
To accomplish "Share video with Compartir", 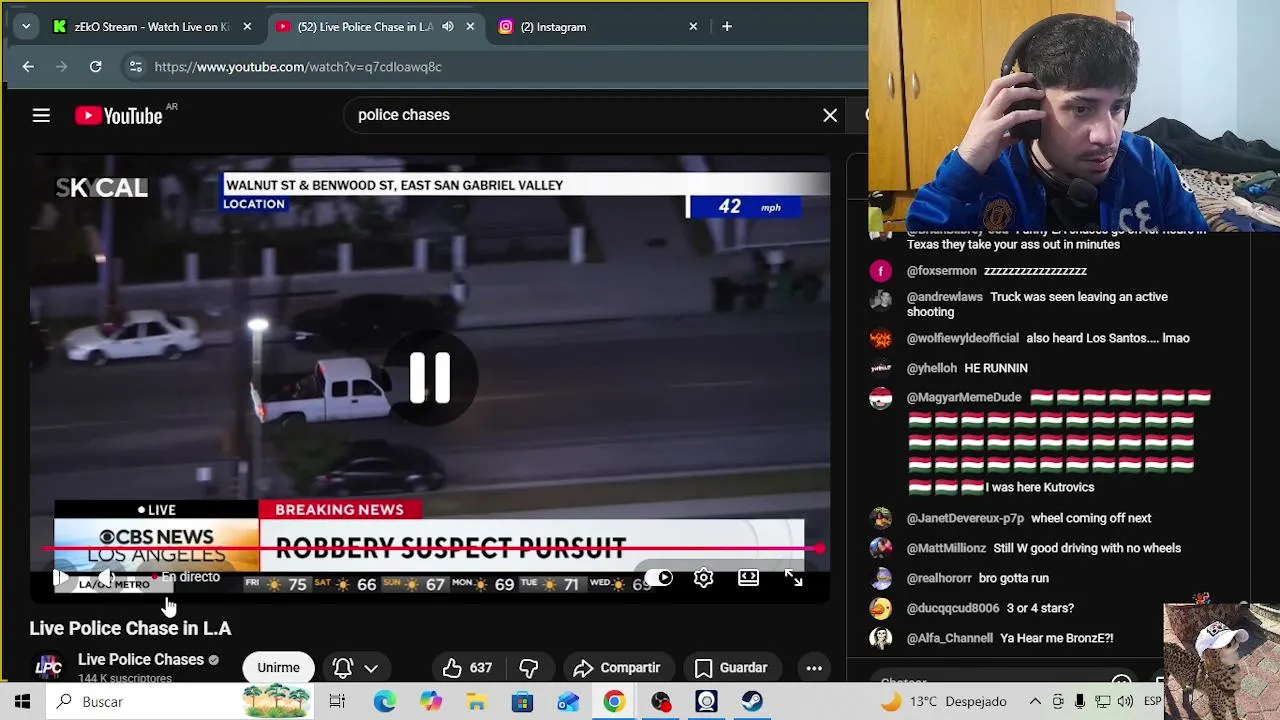I will click(x=617, y=667).
